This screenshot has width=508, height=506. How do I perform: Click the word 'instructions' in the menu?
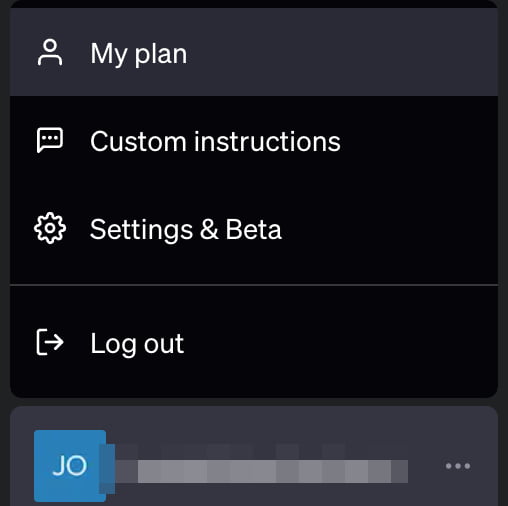[x=267, y=141]
